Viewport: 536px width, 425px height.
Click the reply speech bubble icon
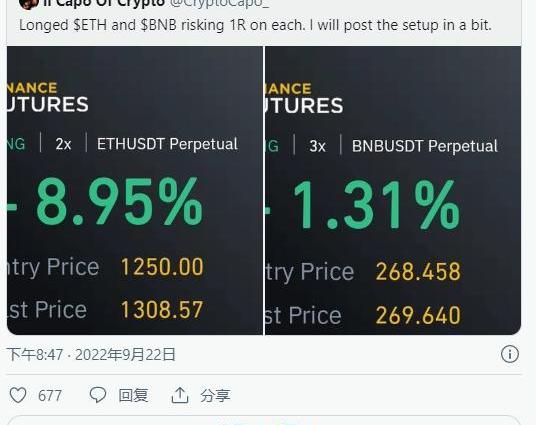(x=98, y=395)
